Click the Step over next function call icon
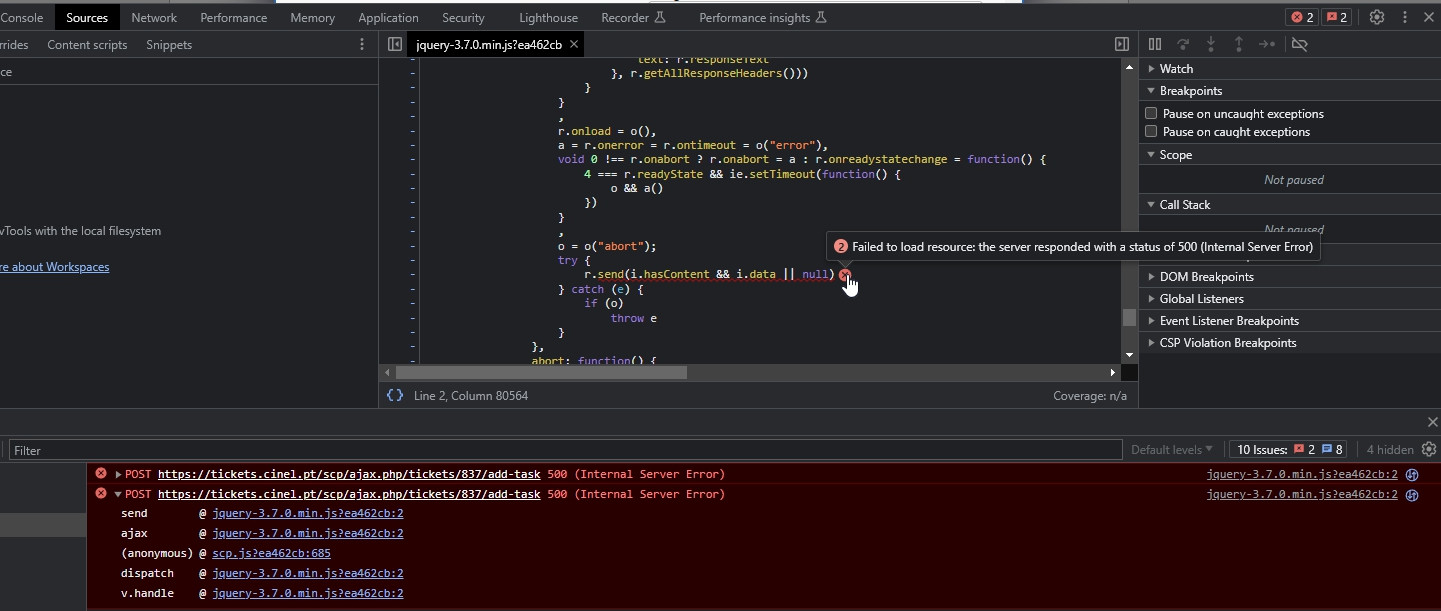This screenshot has width=1441, height=611. [1183, 44]
